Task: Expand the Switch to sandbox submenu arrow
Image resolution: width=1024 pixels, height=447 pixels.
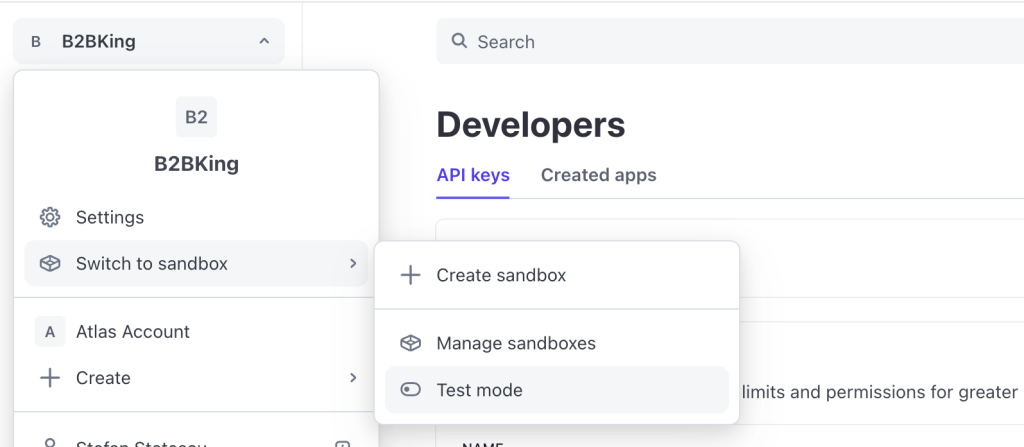Action: pyautogui.click(x=353, y=264)
